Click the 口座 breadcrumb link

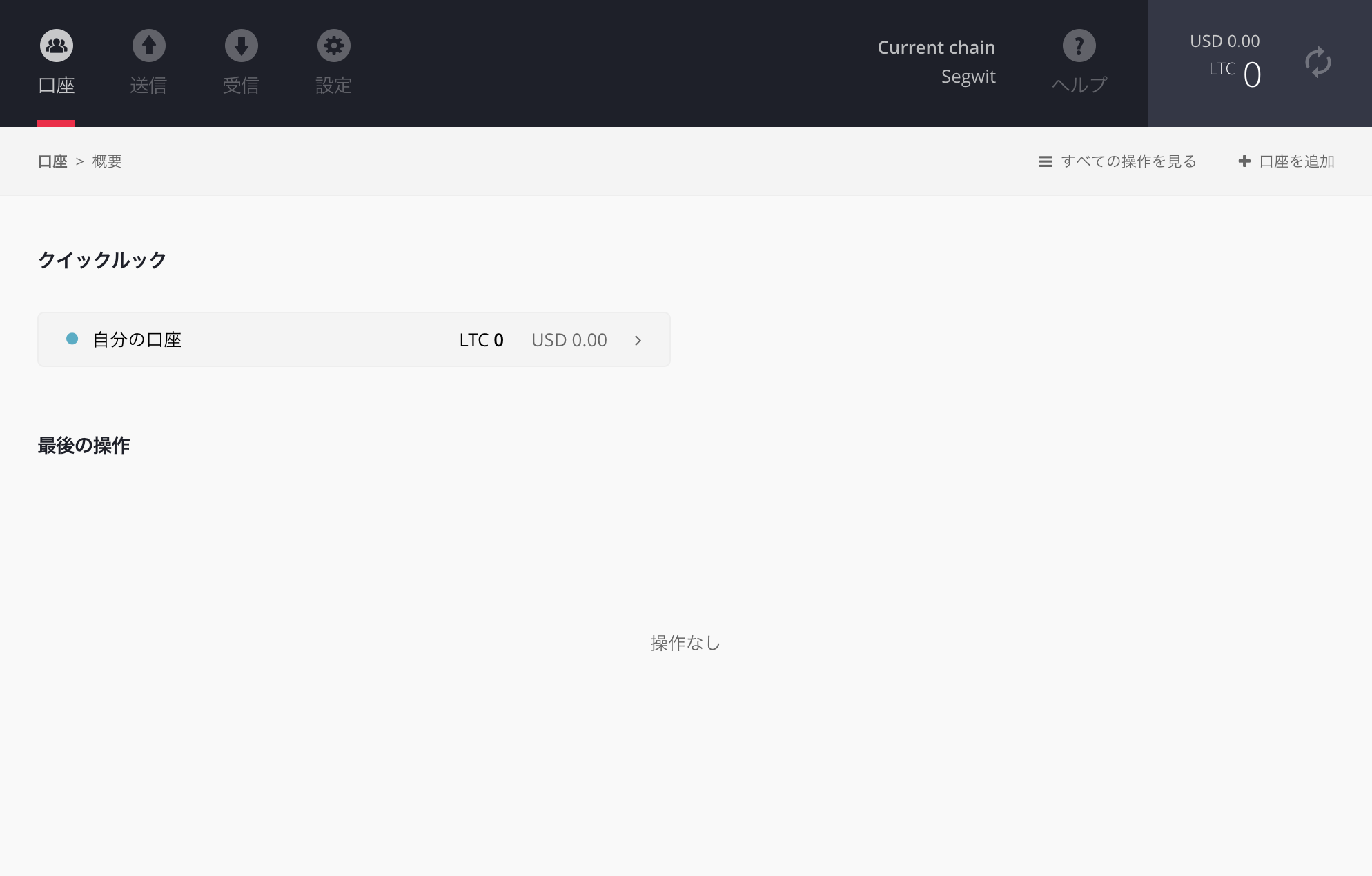click(x=52, y=161)
